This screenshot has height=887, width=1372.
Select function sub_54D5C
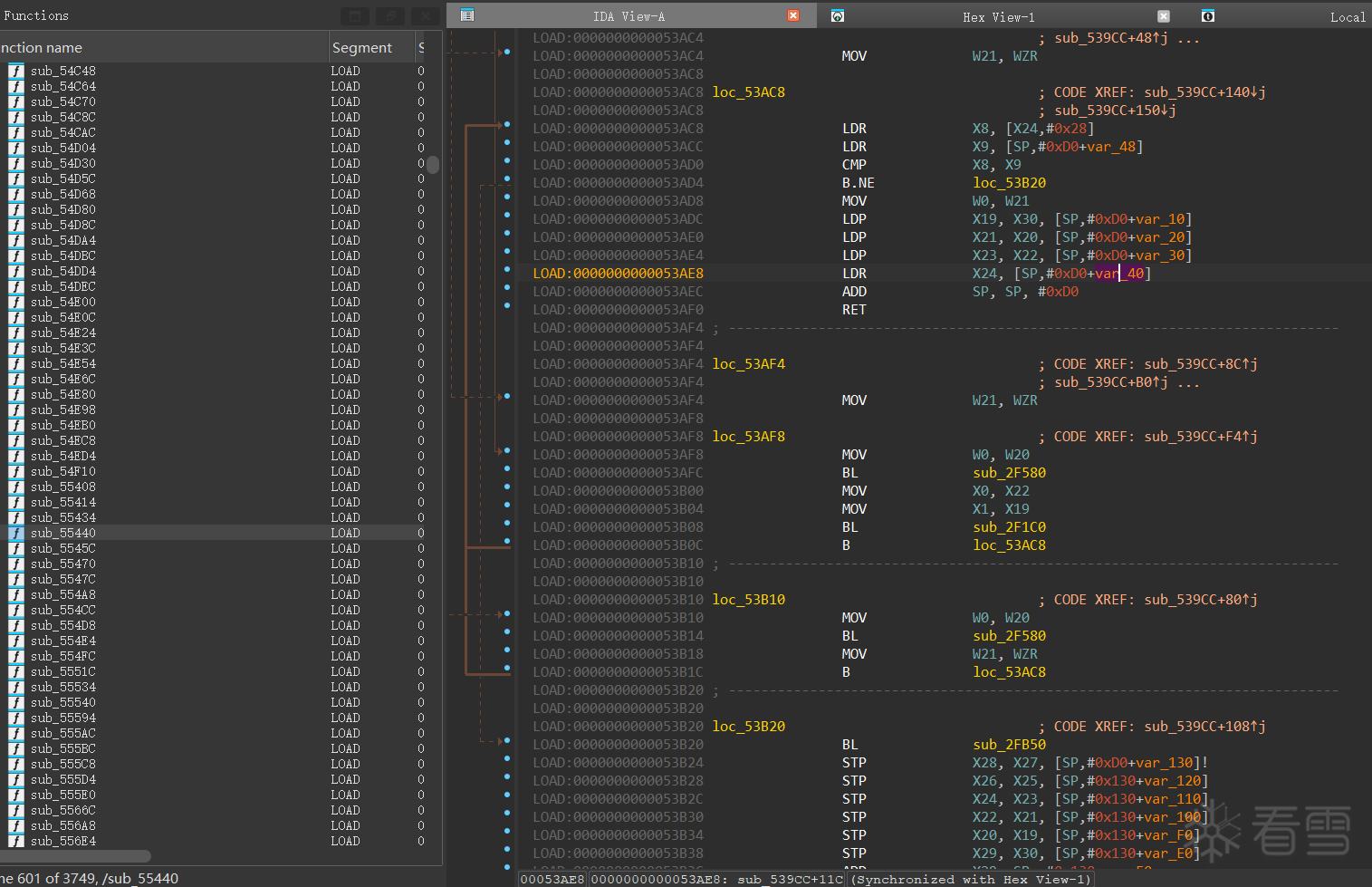[x=62, y=178]
